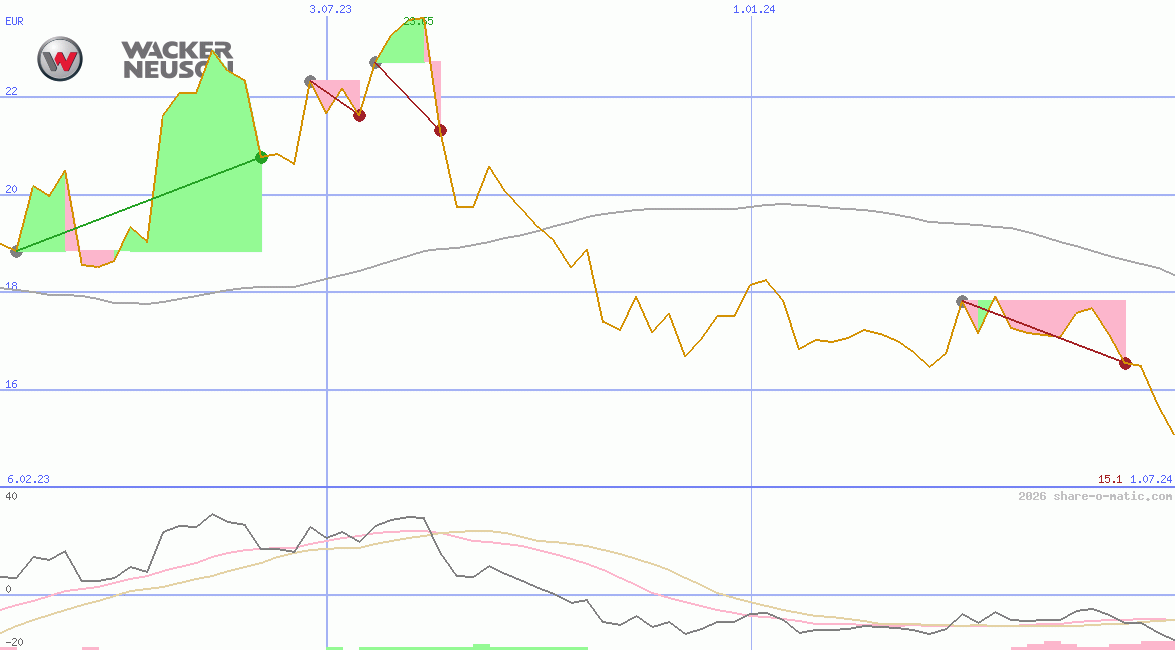Click the final red marker near 16 EUR
1175x650 pixels.
tap(1125, 363)
